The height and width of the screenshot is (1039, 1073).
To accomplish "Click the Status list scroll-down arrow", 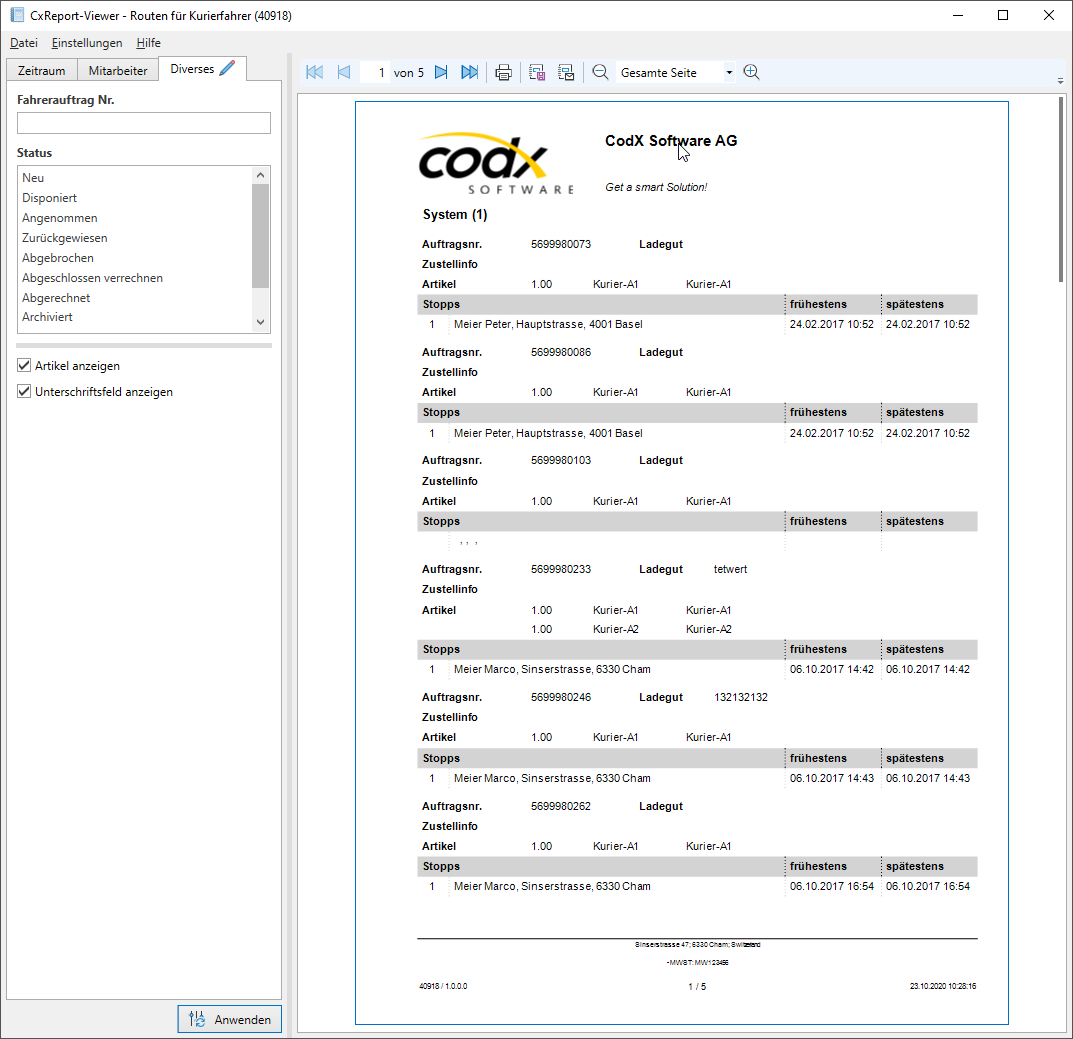I will [260, 322].
